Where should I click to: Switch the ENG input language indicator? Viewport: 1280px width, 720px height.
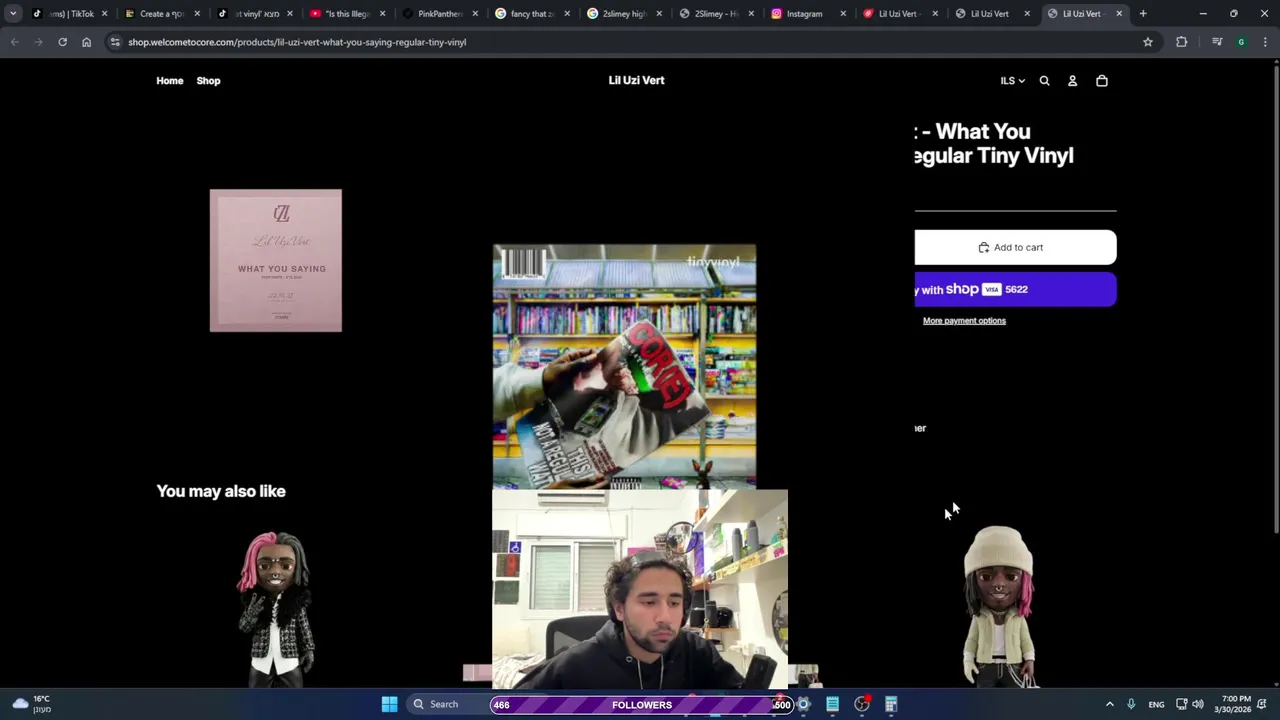[x=1156, y=704]
